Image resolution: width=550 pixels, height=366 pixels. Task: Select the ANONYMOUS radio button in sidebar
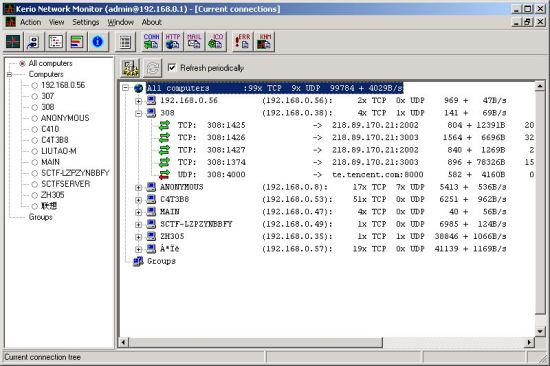(x=34, y=119)
